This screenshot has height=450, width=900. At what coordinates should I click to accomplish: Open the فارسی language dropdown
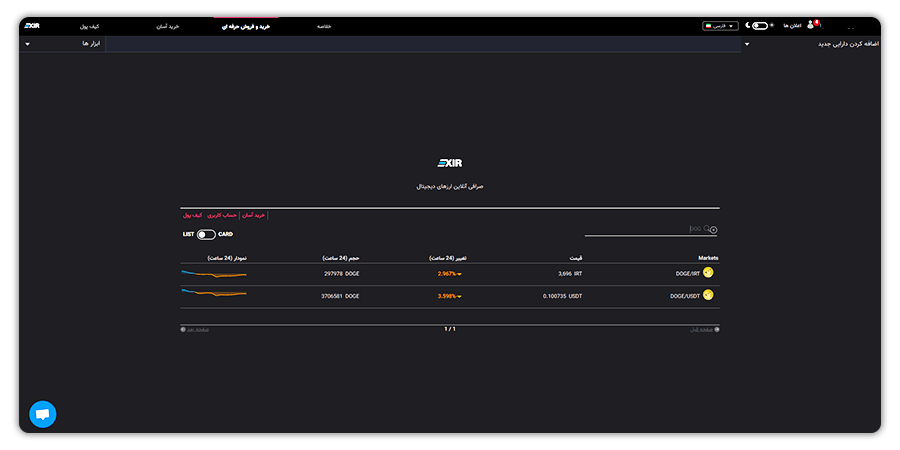click(x=720, y=26)
